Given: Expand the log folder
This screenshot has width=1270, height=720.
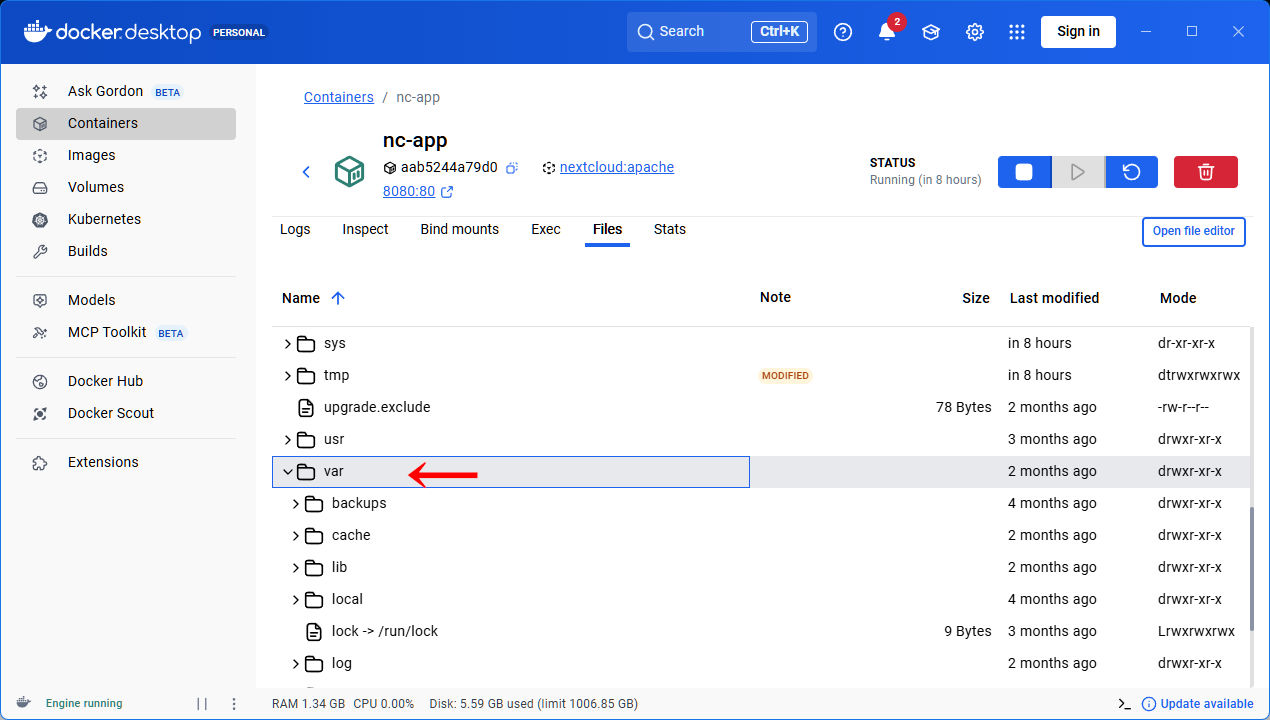Looking at the screenshot, I should (296, 664).
